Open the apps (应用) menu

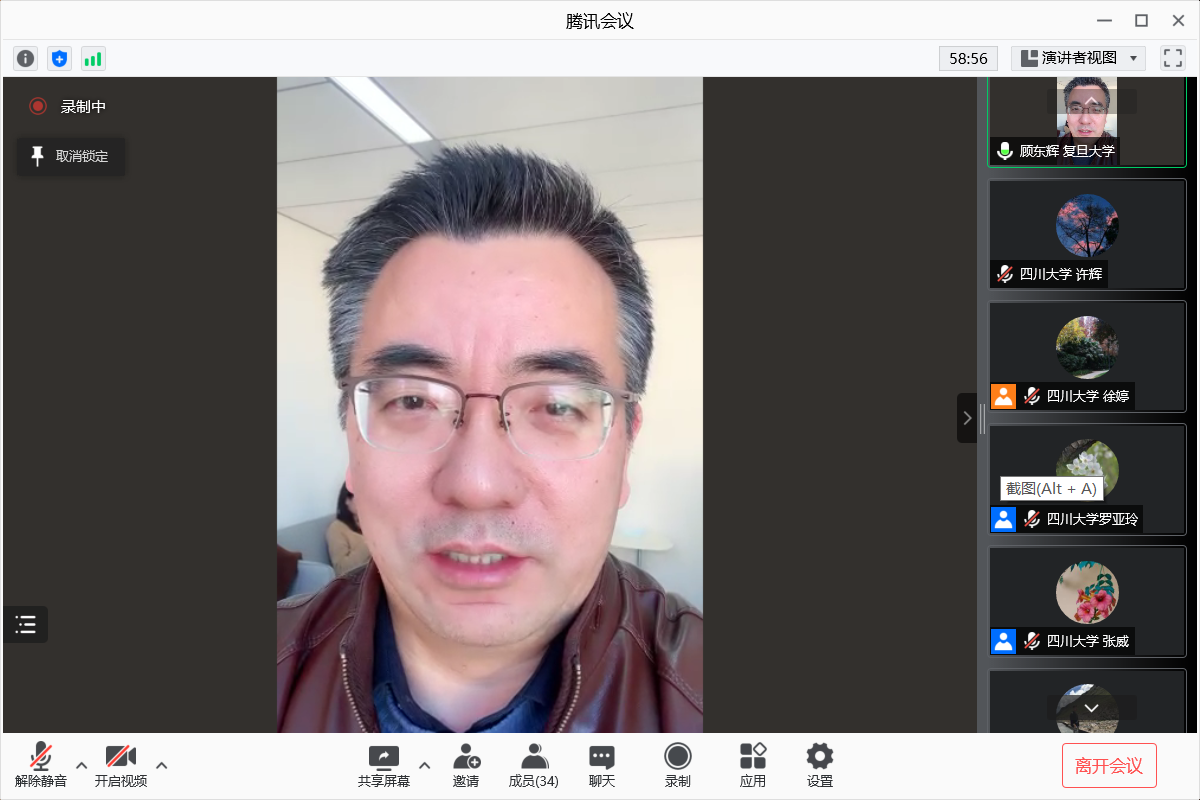pyautogui.click(x=753, y=766)
